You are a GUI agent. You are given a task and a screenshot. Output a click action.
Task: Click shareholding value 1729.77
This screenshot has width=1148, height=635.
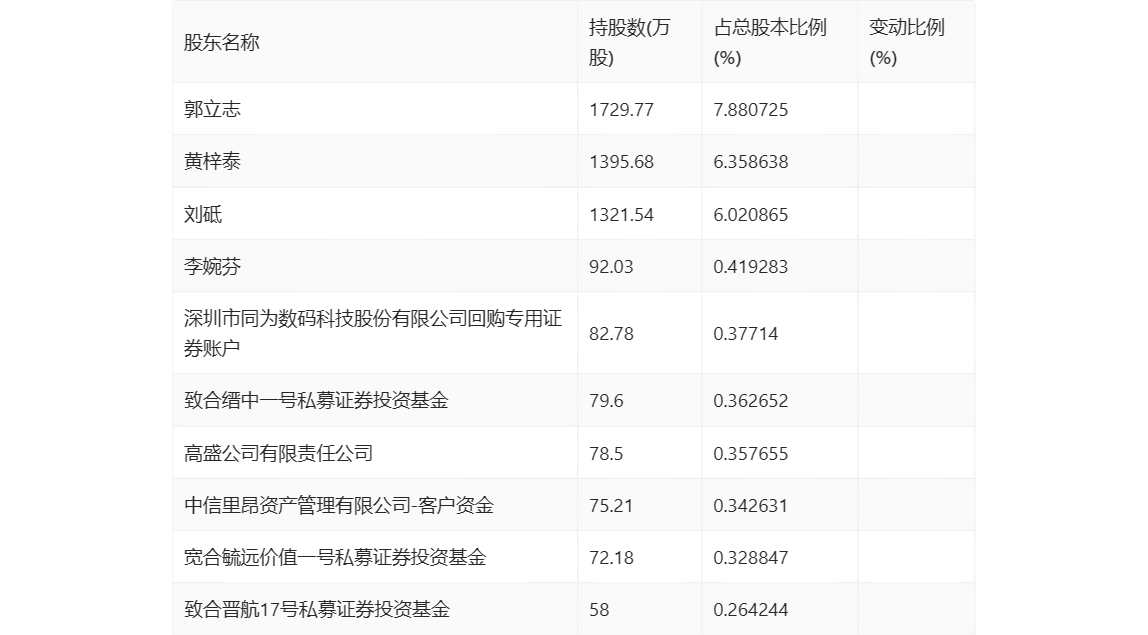[621, 110]
